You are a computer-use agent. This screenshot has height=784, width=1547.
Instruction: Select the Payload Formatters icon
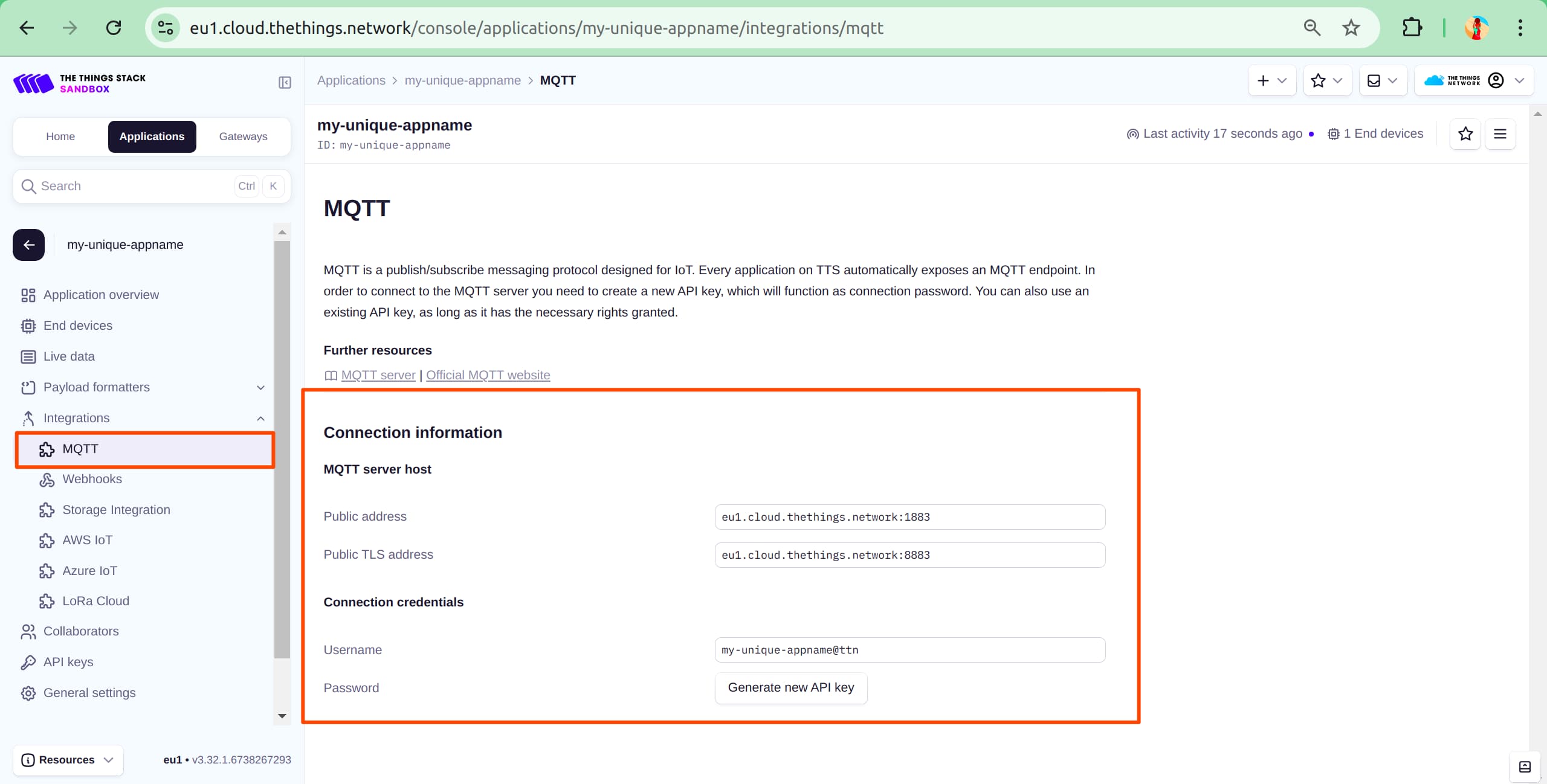(x=28, y=387)
